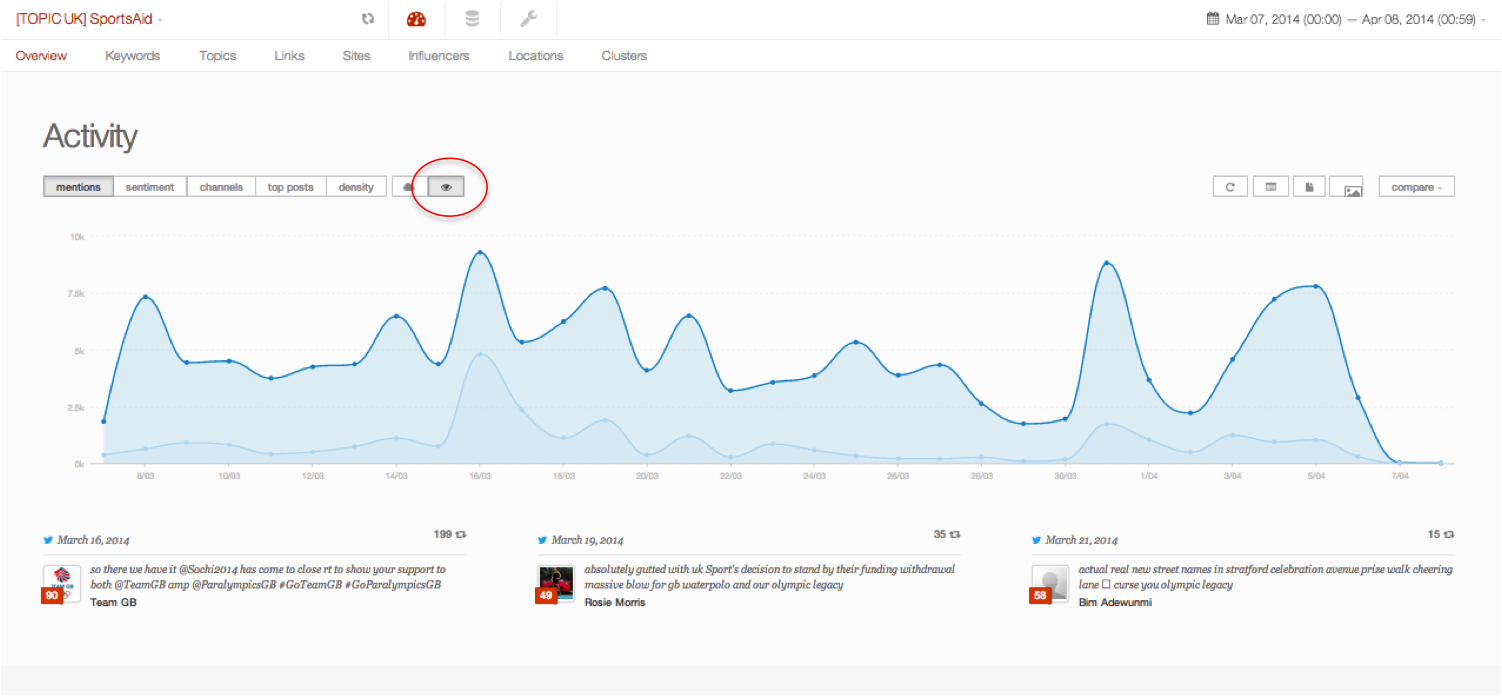Toggle the cloud icon button

(409, 187)
